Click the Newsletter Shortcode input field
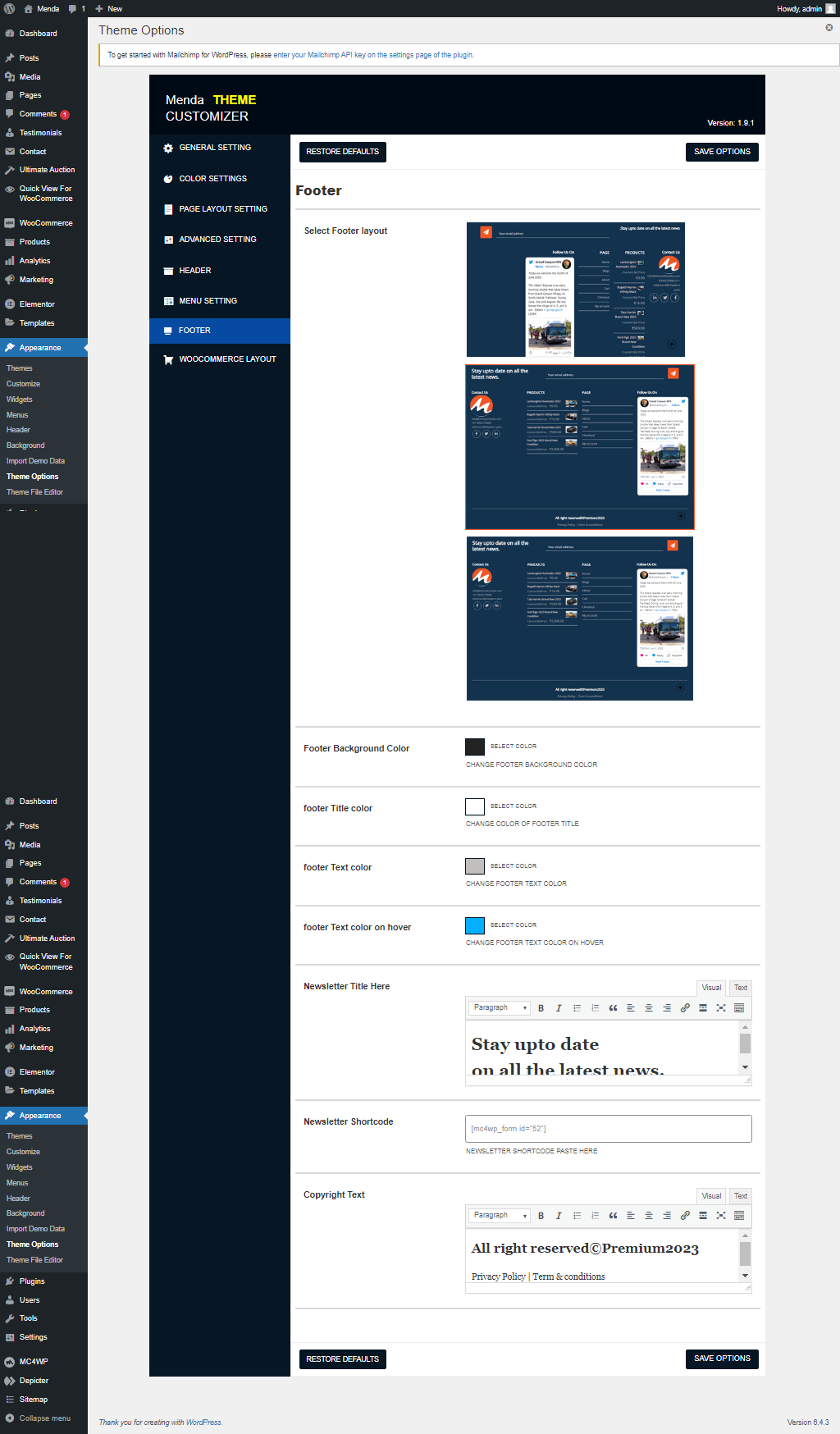The height and width of the screenshot is (1434, 840). [608, 1129]
